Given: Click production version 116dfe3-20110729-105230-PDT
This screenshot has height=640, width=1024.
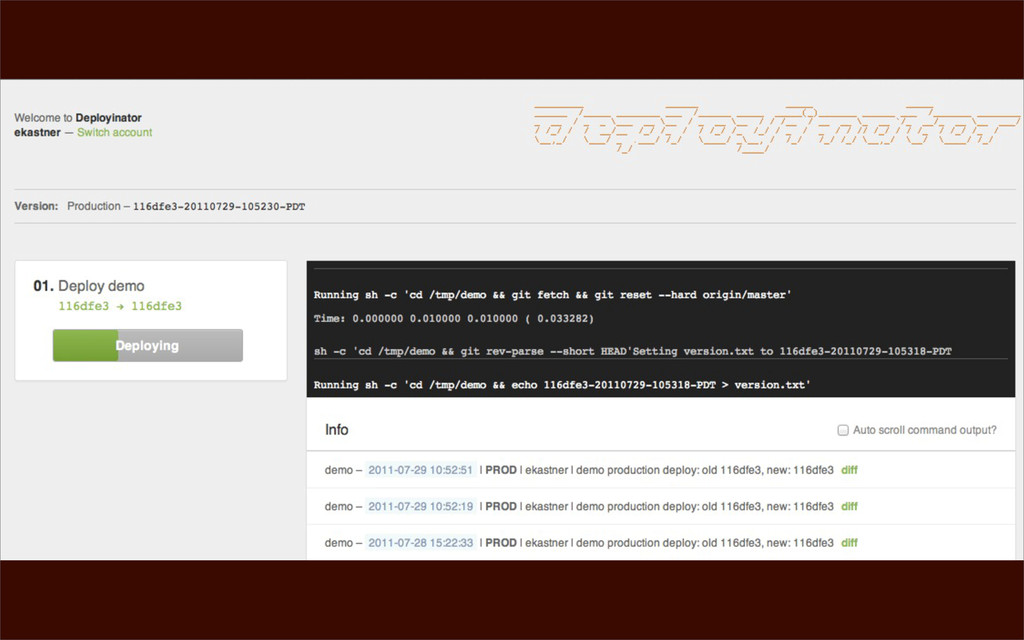Looking at the screenshot, I should (x=219, y=206).
